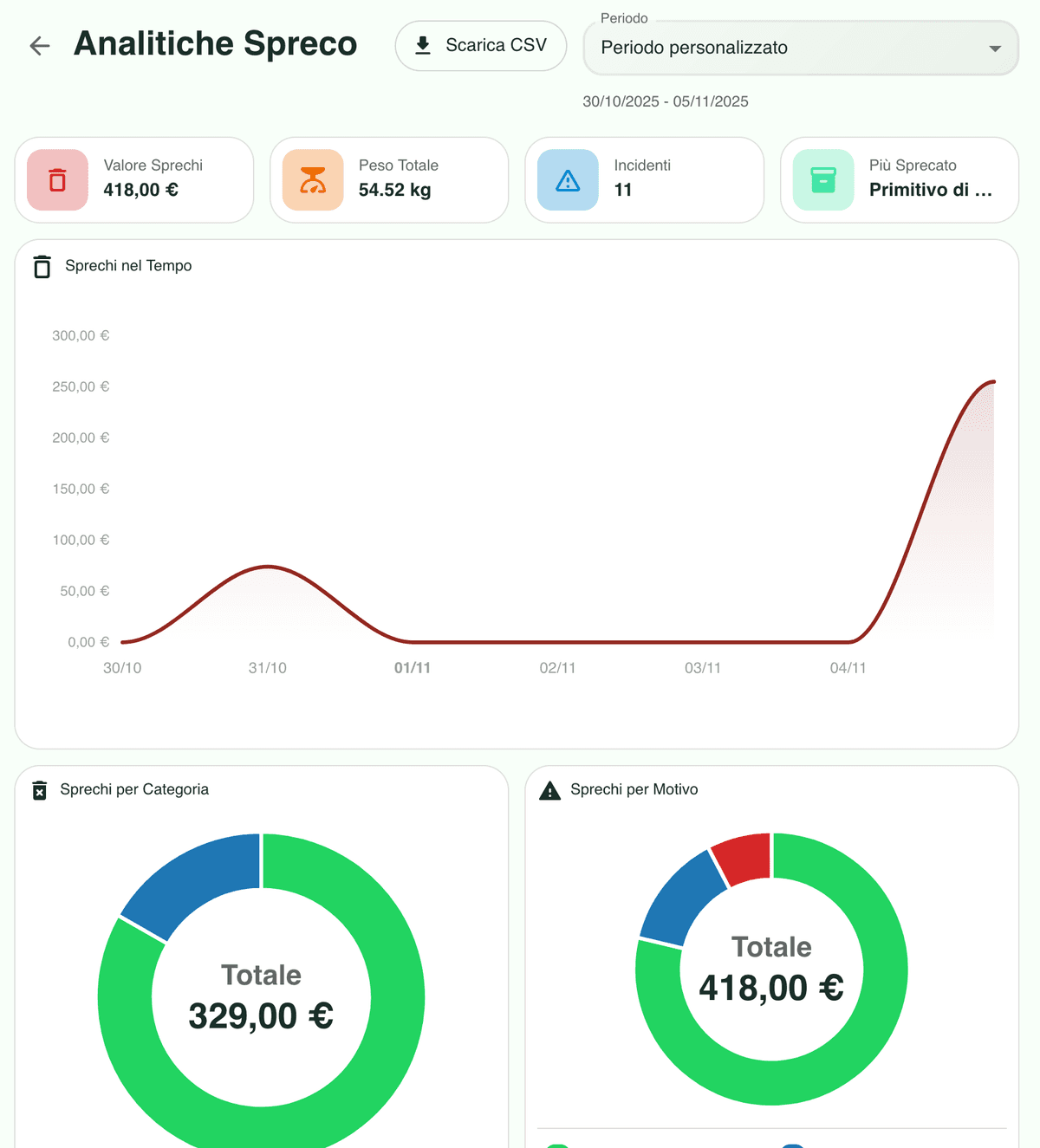Click the orange Peso Totale scale icon
The width and height of the screenshot is (1040, 1148).
(312, 180)
